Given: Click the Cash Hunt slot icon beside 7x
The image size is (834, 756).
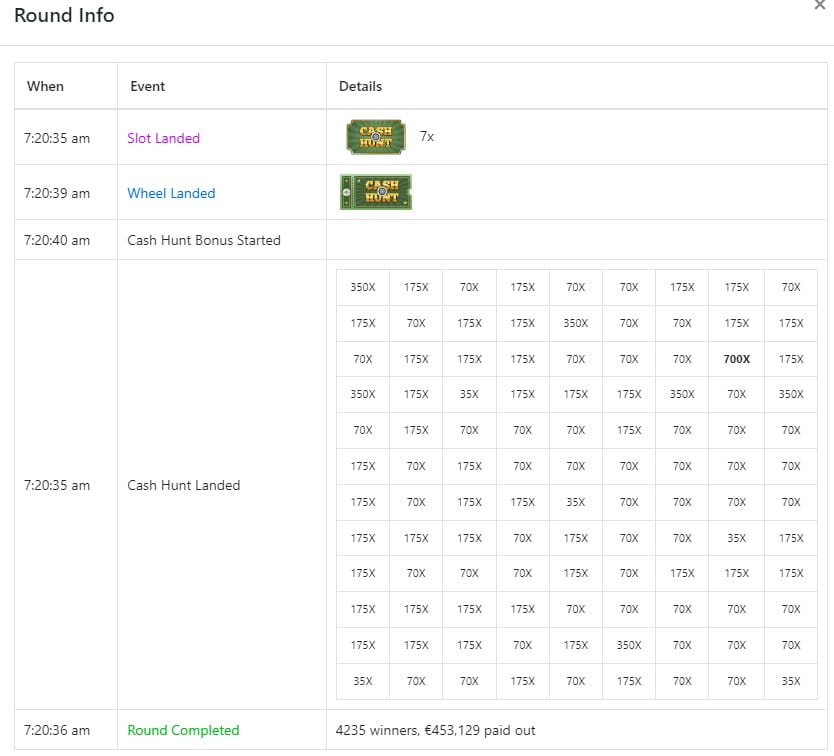Looking at the screenshot, I should pyautogui.click(x=376, y=137).
